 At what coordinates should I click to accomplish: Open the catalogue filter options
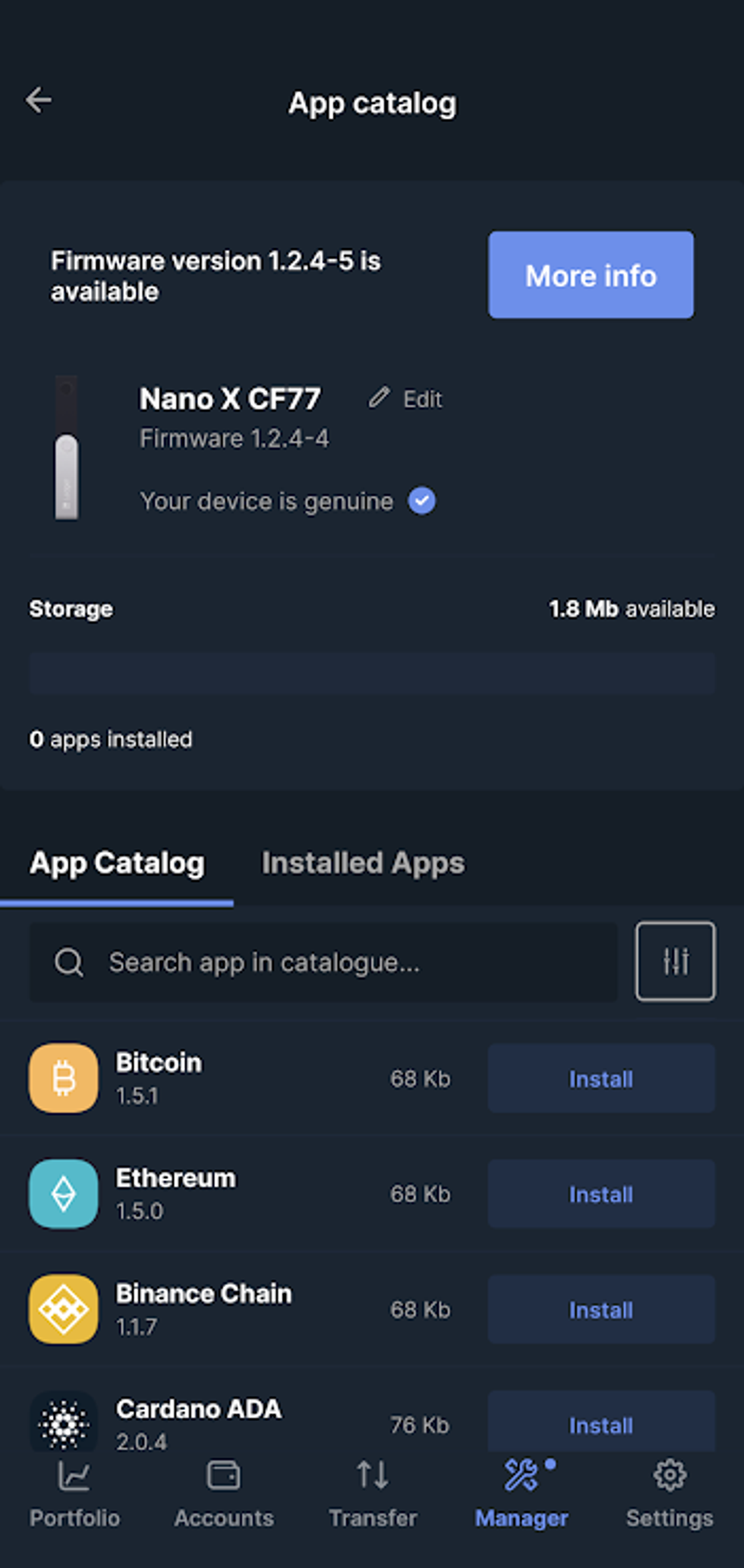674,962
